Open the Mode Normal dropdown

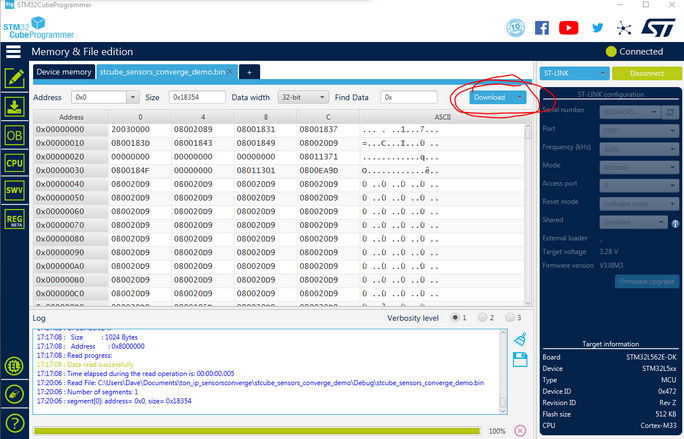coord(639,167)
